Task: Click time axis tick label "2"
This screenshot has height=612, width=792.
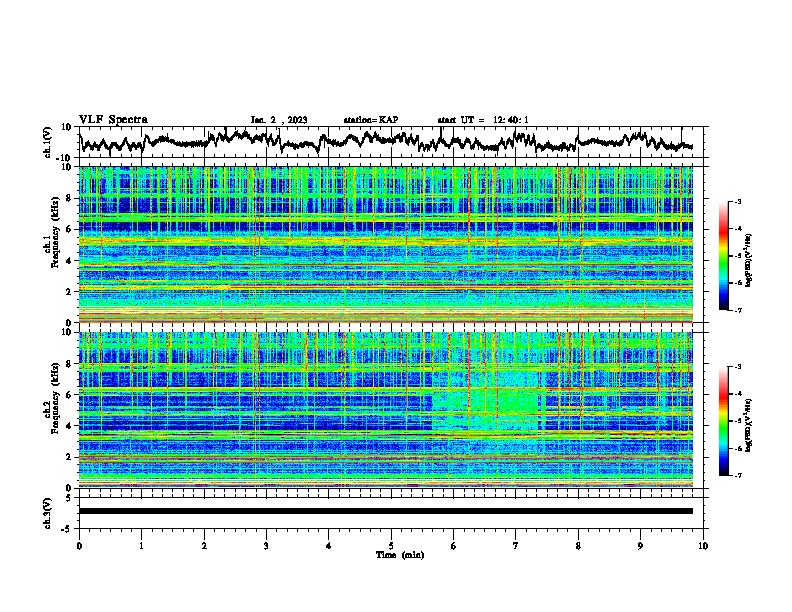Action: 204,546
